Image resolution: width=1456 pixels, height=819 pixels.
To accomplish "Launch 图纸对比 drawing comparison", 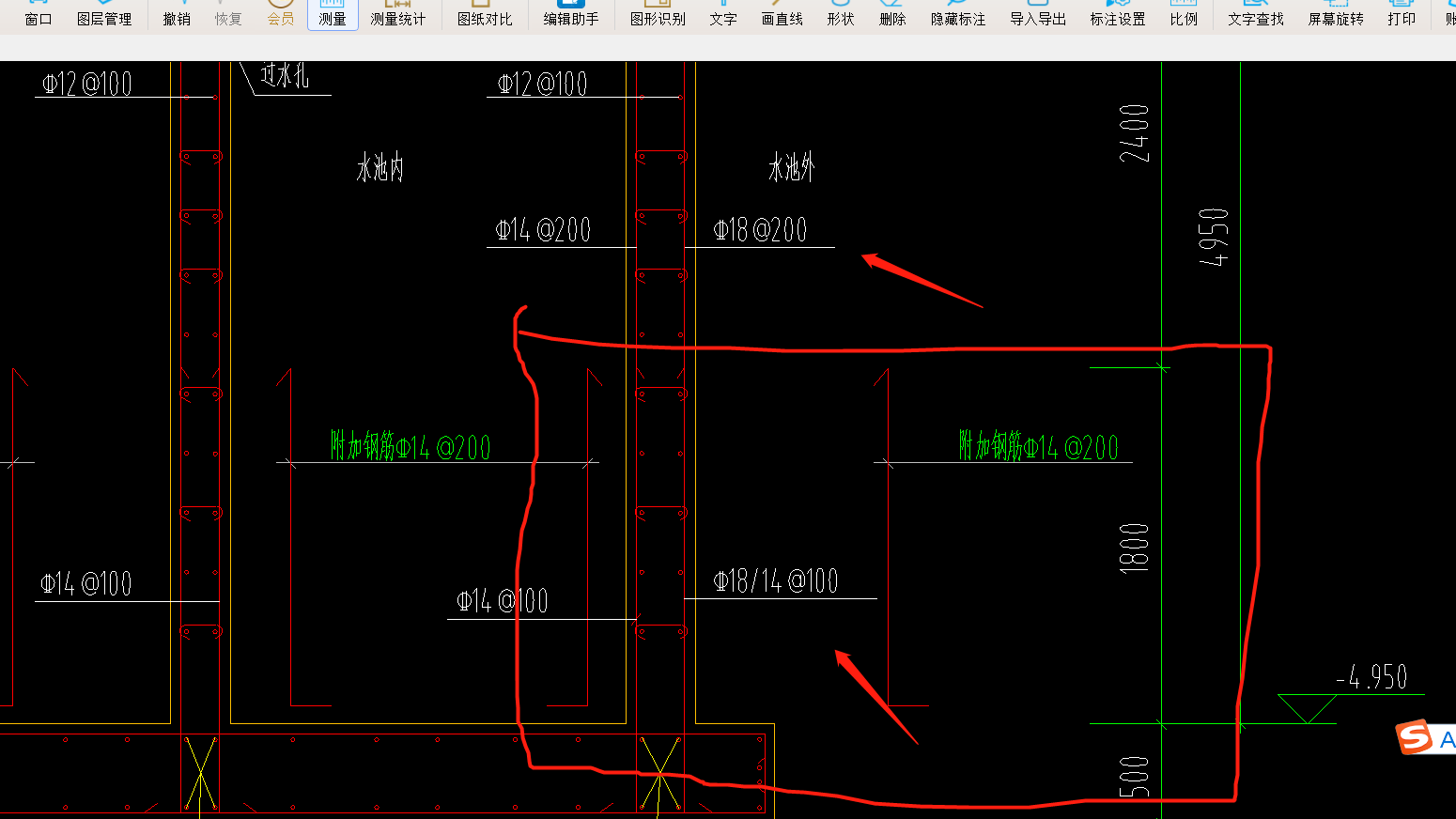I will [485, 14].
